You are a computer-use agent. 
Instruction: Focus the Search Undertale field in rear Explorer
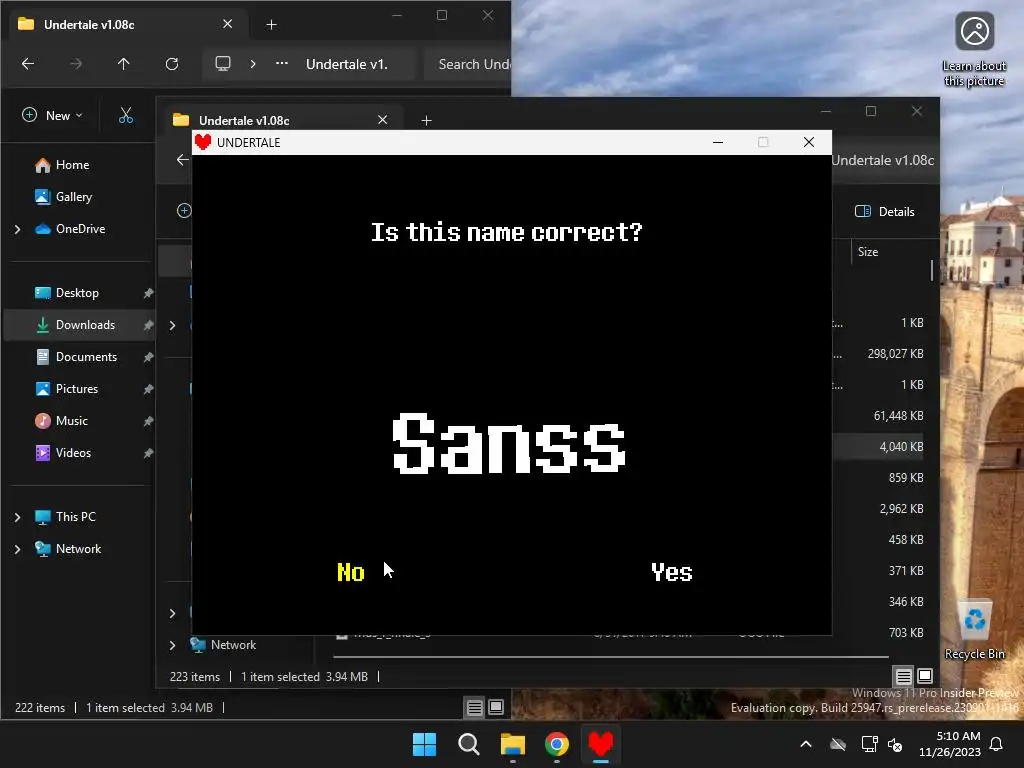pyautogui.click(x=468, y=64)
